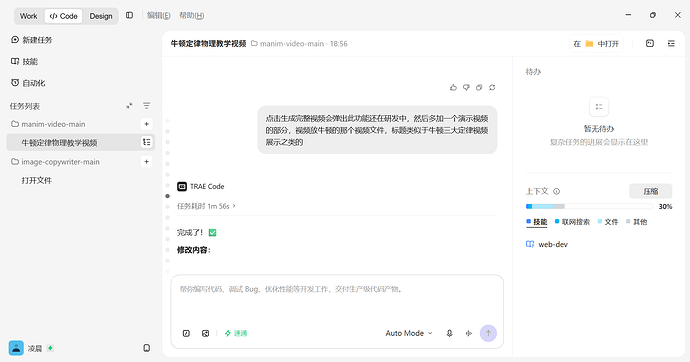The width and height of the screenshot is (690, 362).
Task: Click the slash command icon in input
Action: click(186, 333)
